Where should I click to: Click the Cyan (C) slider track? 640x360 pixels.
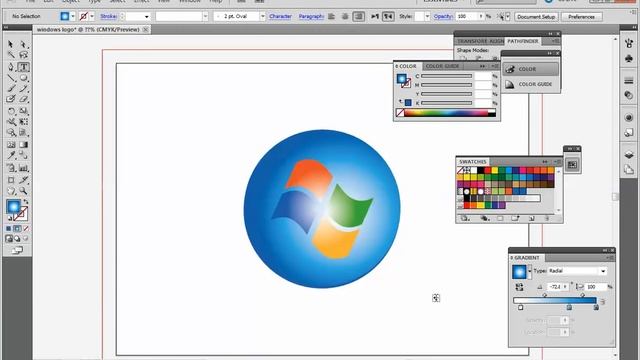[447, 76]
